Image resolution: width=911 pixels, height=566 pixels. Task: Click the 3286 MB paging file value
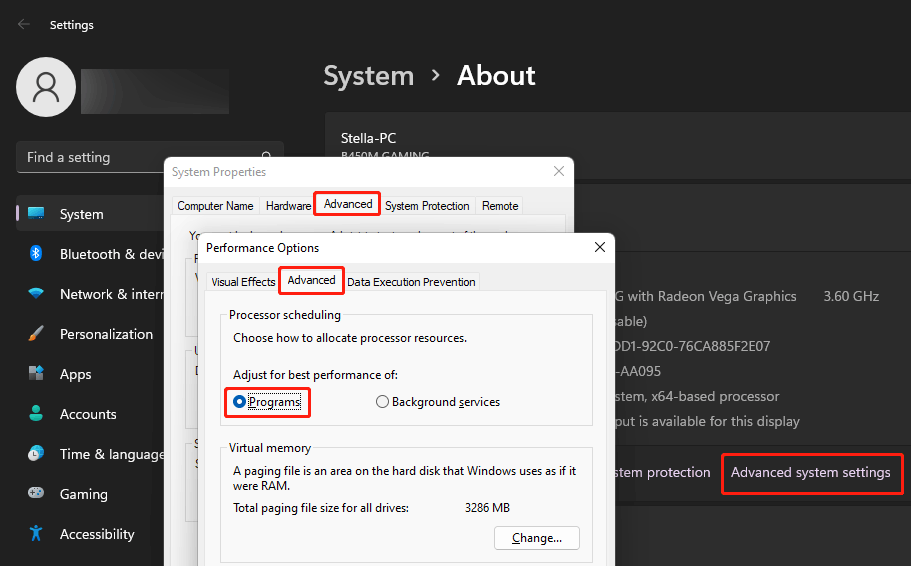[x=487, y=508]
